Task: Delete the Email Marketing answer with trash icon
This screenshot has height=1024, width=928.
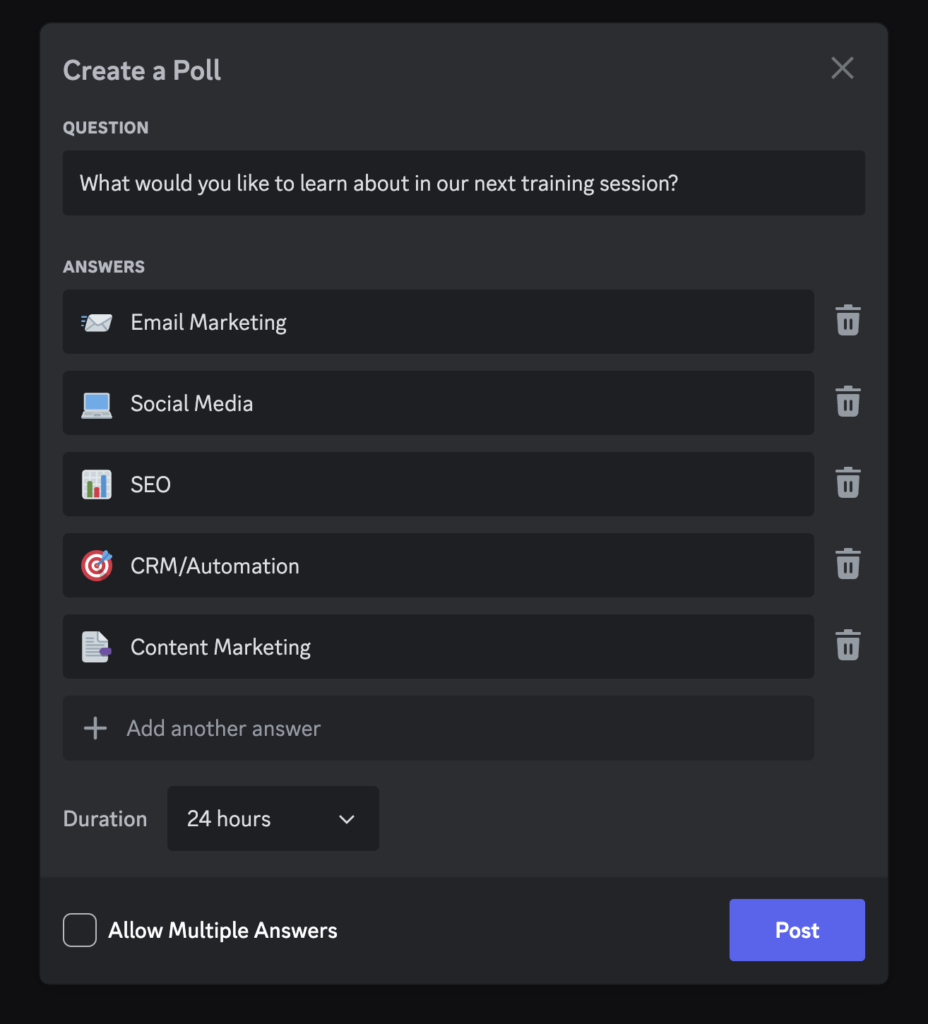Action: pyautogui.click(x=847, y=321)
